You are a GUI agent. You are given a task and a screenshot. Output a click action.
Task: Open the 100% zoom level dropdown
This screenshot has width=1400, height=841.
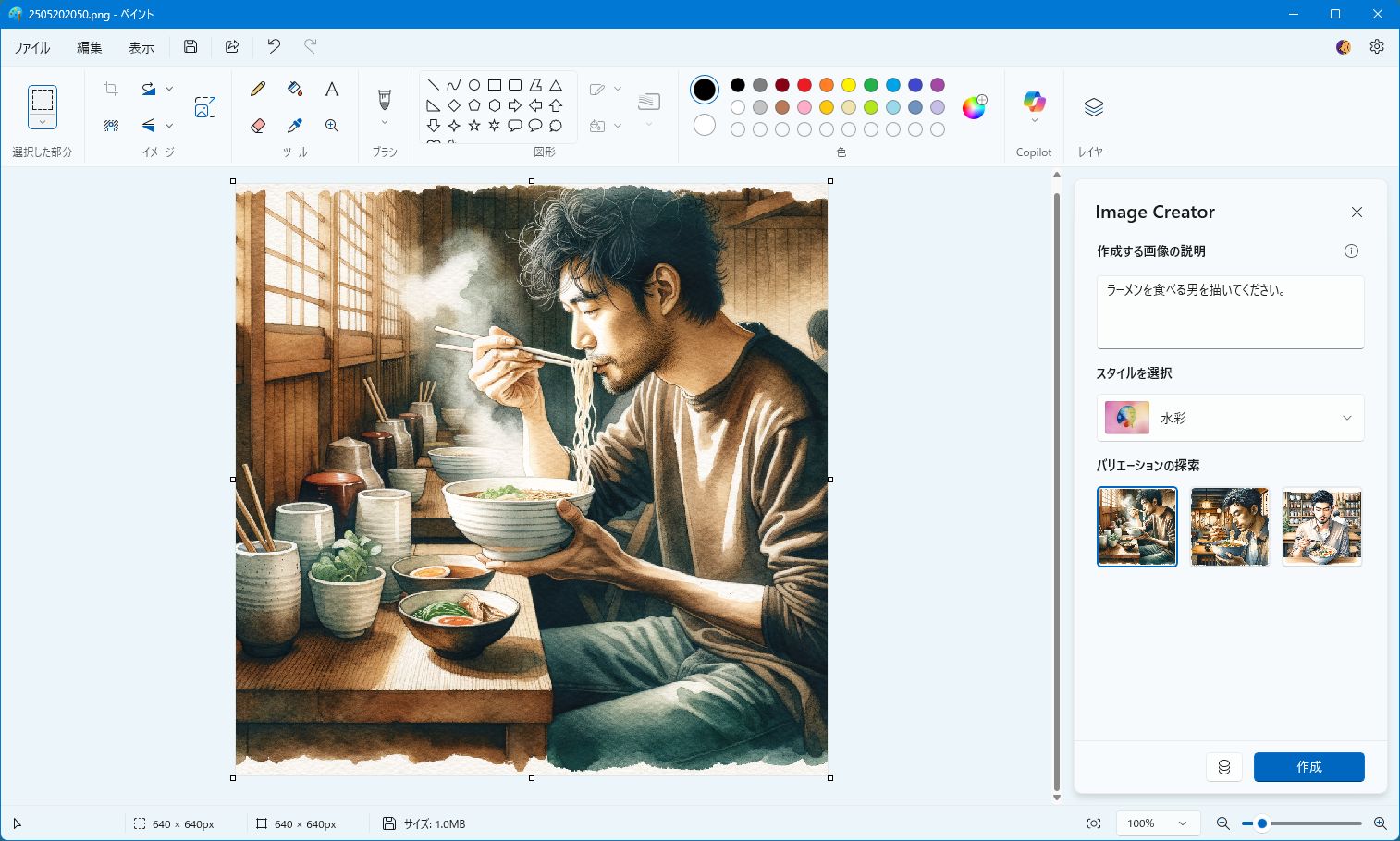[1158, 823]
